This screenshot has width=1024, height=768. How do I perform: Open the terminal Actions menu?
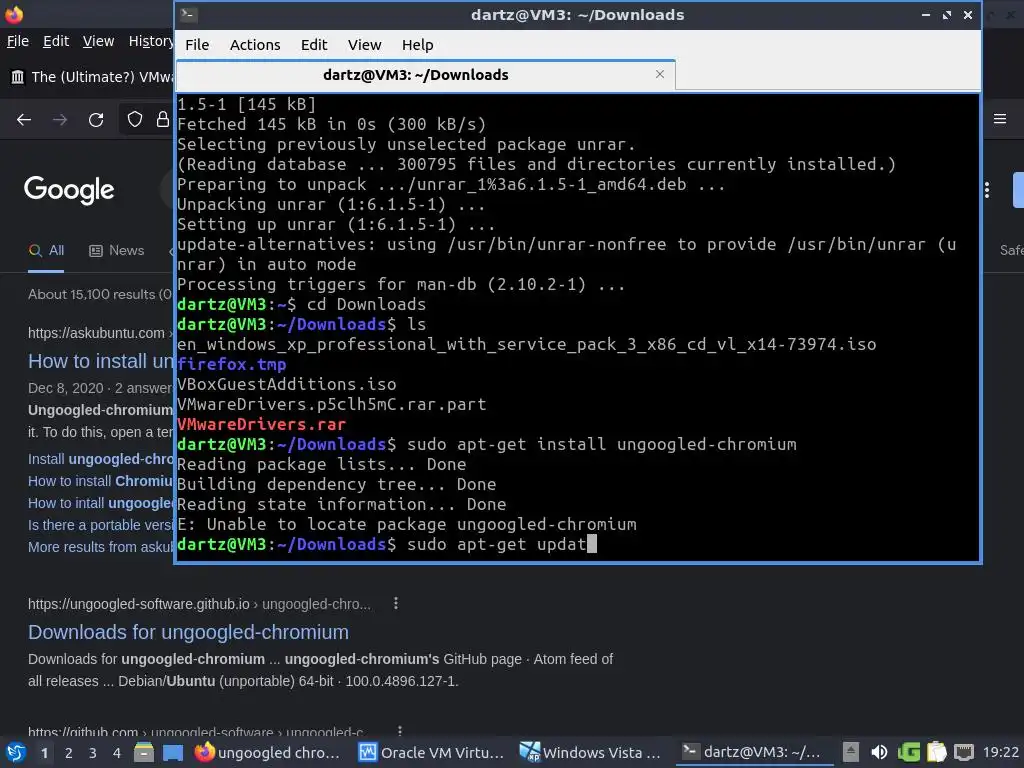pos(255,45)
